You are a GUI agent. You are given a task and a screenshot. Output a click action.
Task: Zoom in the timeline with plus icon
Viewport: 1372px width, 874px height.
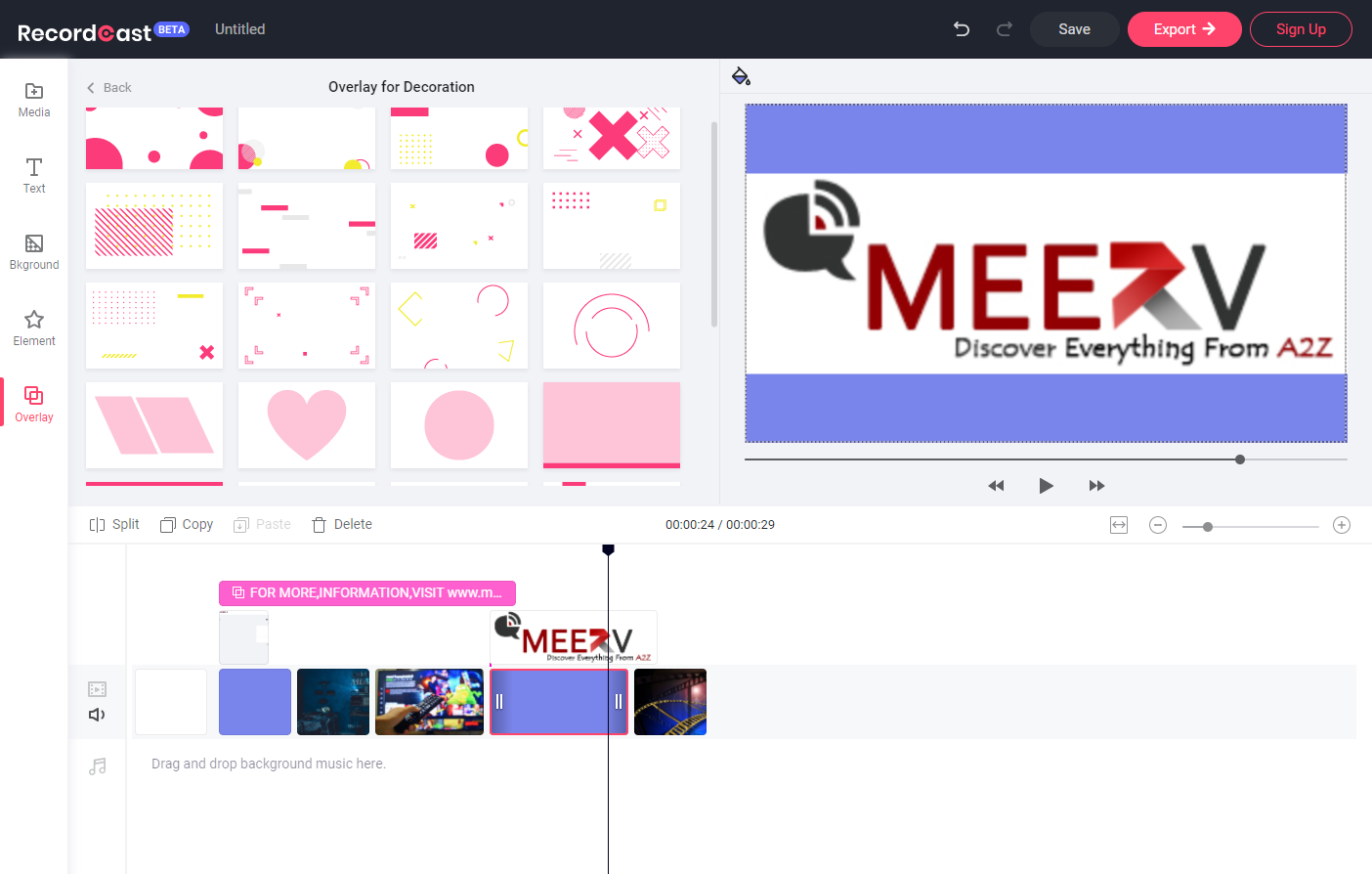point(1342,526)
